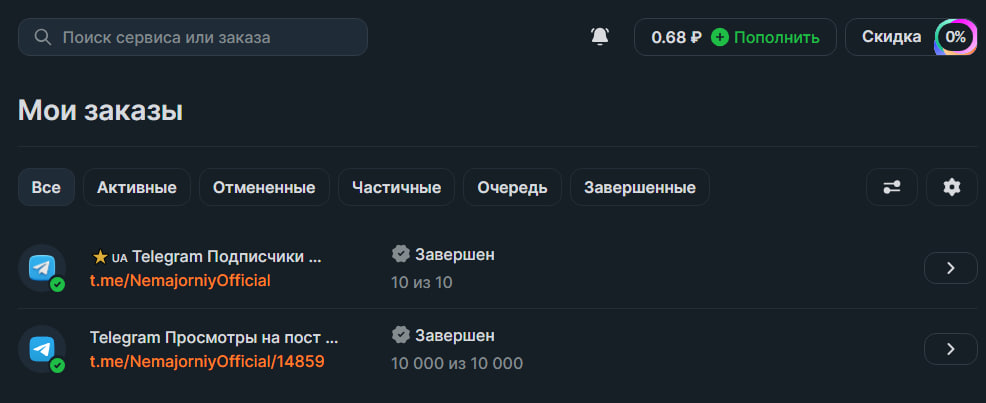Open the orders settings gear icon

click(x=951, y=187)
